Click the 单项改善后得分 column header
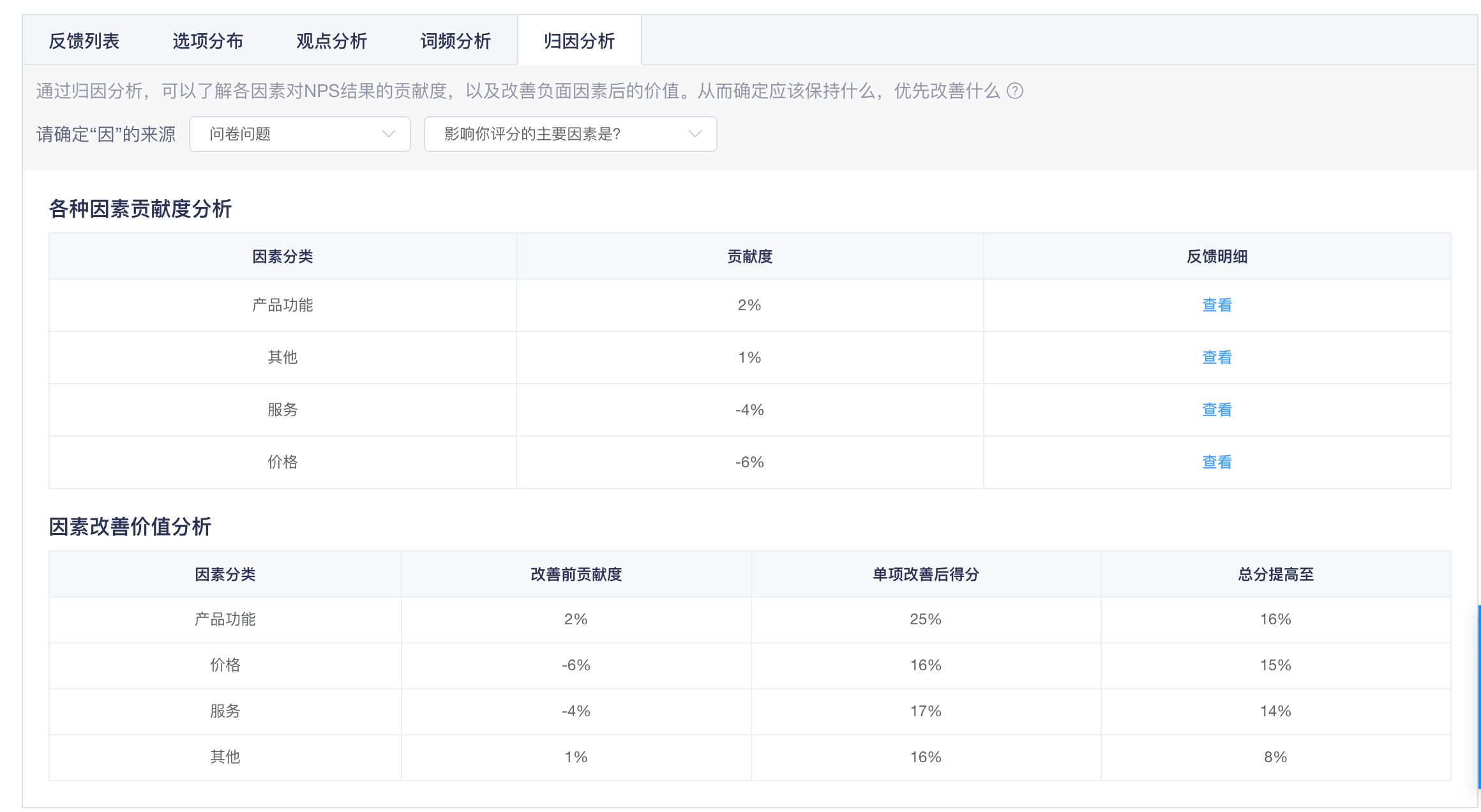Image resolution: width=1481 pixels, height=812 pixels. [x=926, y=575]
